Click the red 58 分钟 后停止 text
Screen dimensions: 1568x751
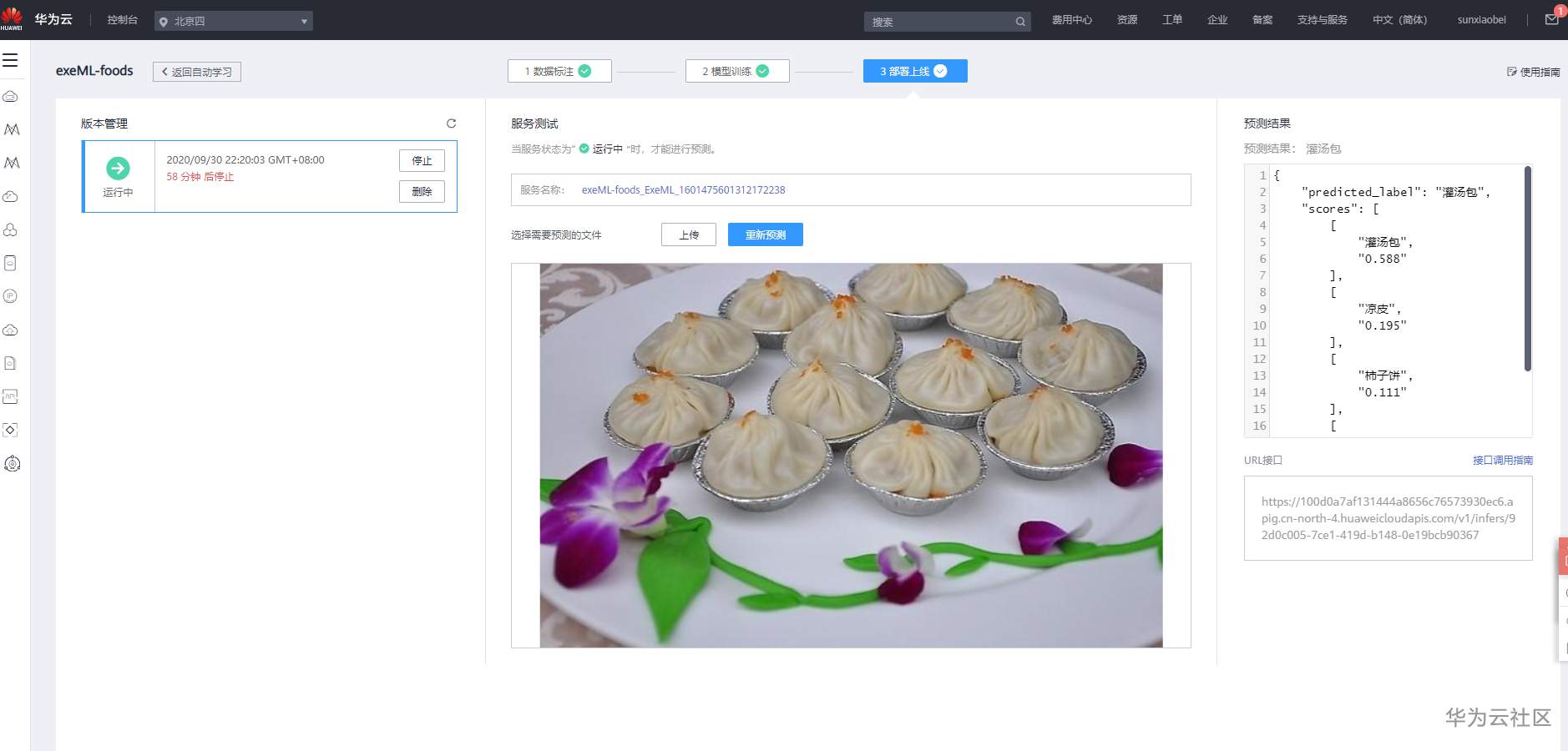[200, 177]
